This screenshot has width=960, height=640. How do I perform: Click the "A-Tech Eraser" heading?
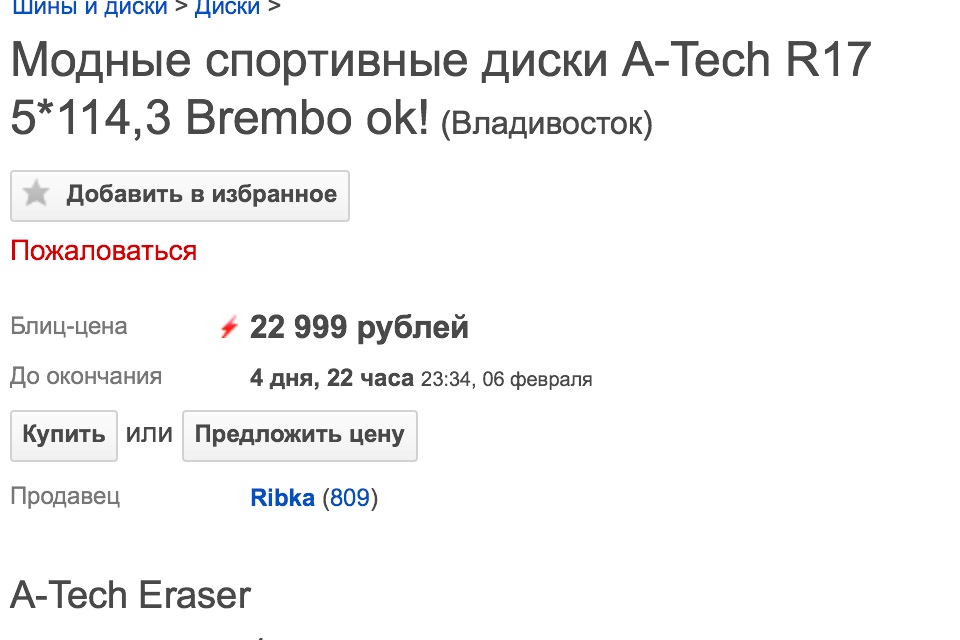pos(130,595)
